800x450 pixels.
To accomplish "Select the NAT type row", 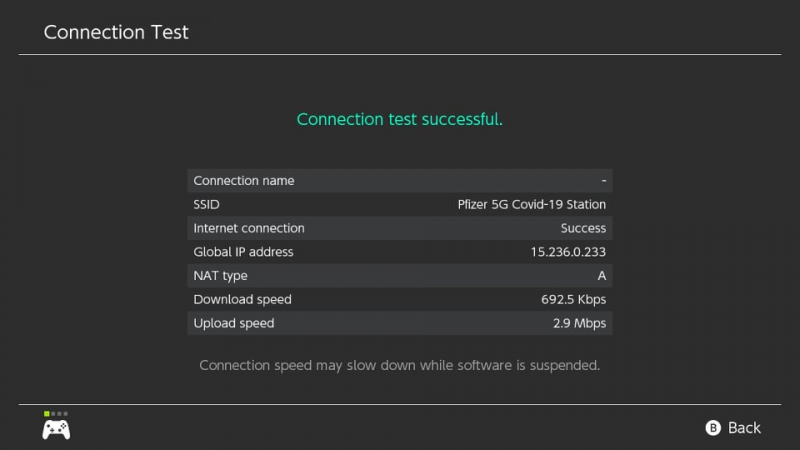I will click(399, 276).
